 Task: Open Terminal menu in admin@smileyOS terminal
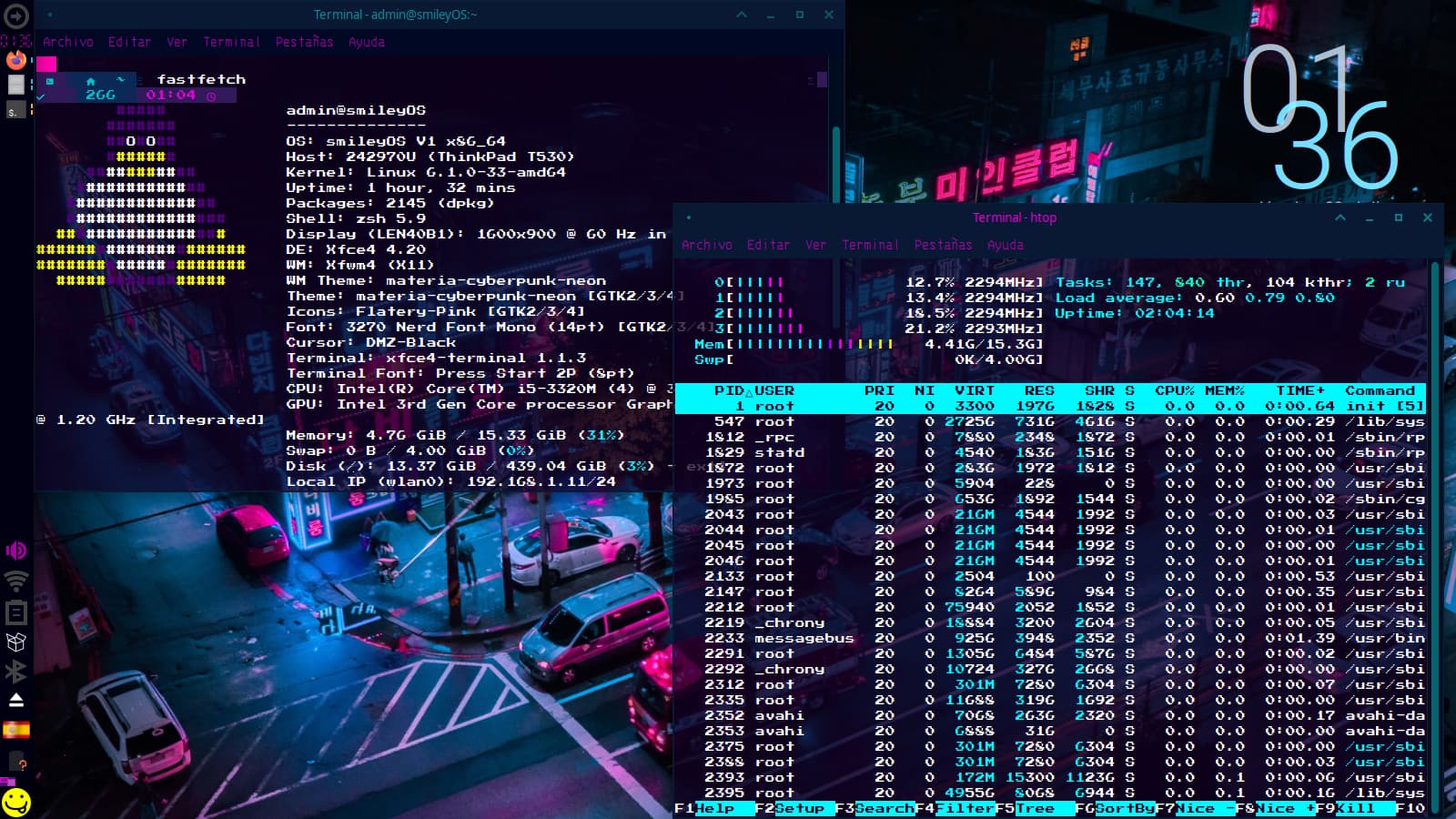[x=231, y=42]
